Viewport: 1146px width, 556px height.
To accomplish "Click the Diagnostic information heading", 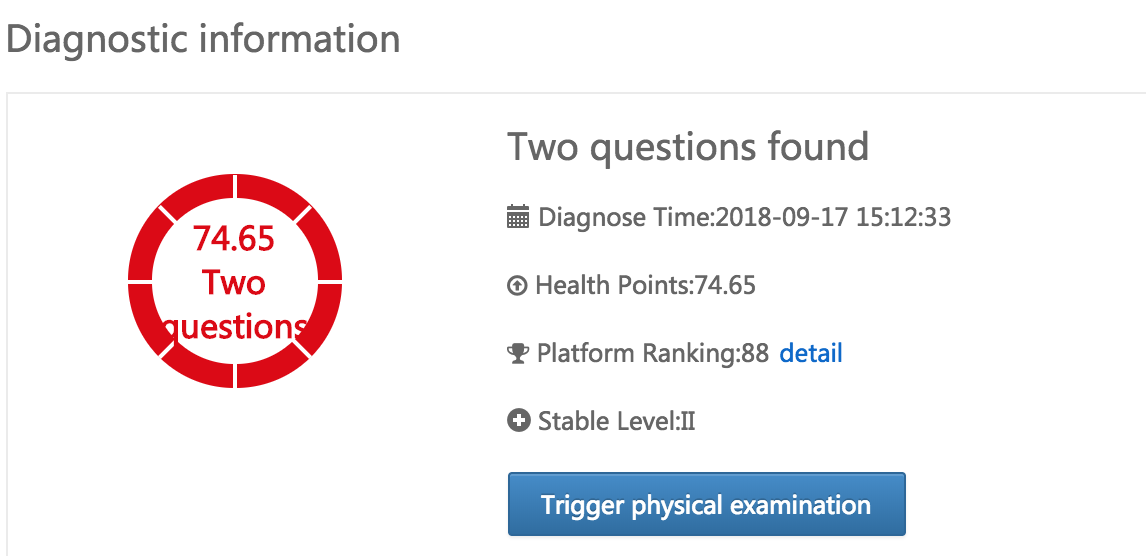I will 203,39.
